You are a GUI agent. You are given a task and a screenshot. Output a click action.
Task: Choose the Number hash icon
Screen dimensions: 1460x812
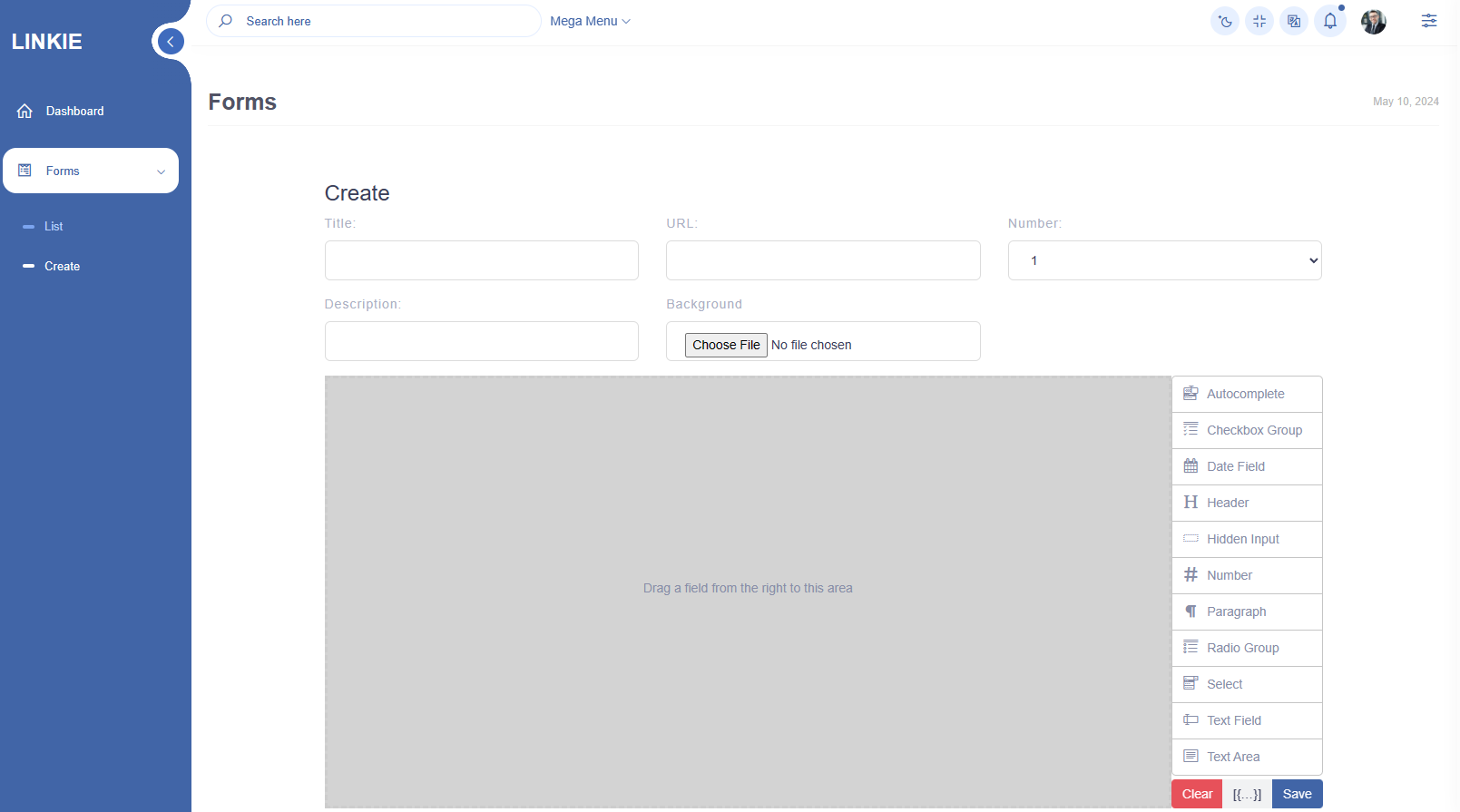coord(1191,575)
